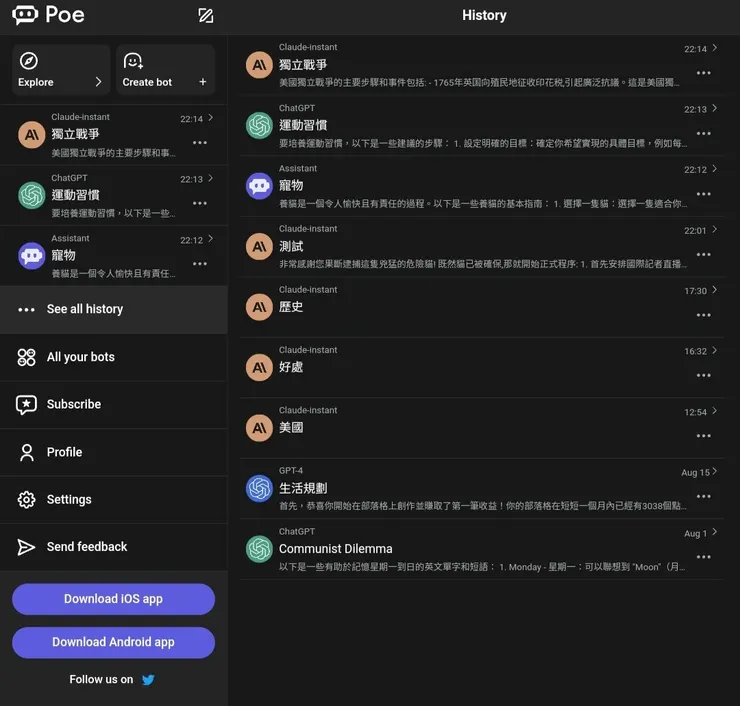Open history 運動習慣 ChatGPT avatar
Image resolution: width=740 pixels, height=706 pixels.
click(x=260, y=125)
